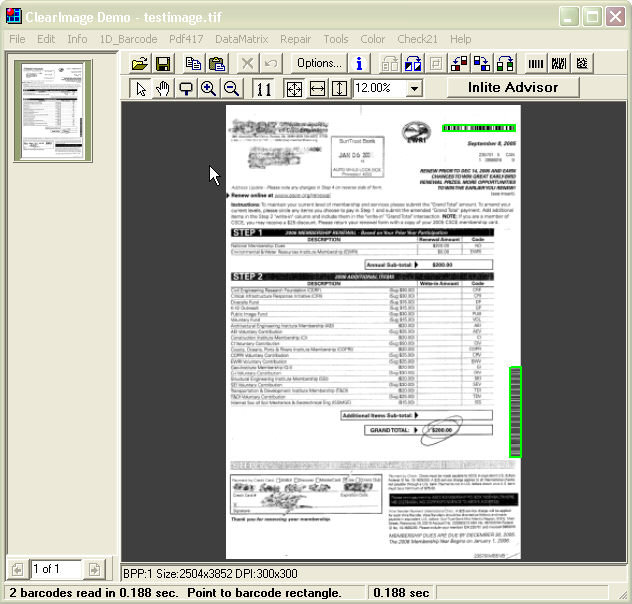The height and width of the screenshot is (604, 632).
Task: Open the 1D_Barcode menu
Action: pyautogui.click(x=128, y=39)
